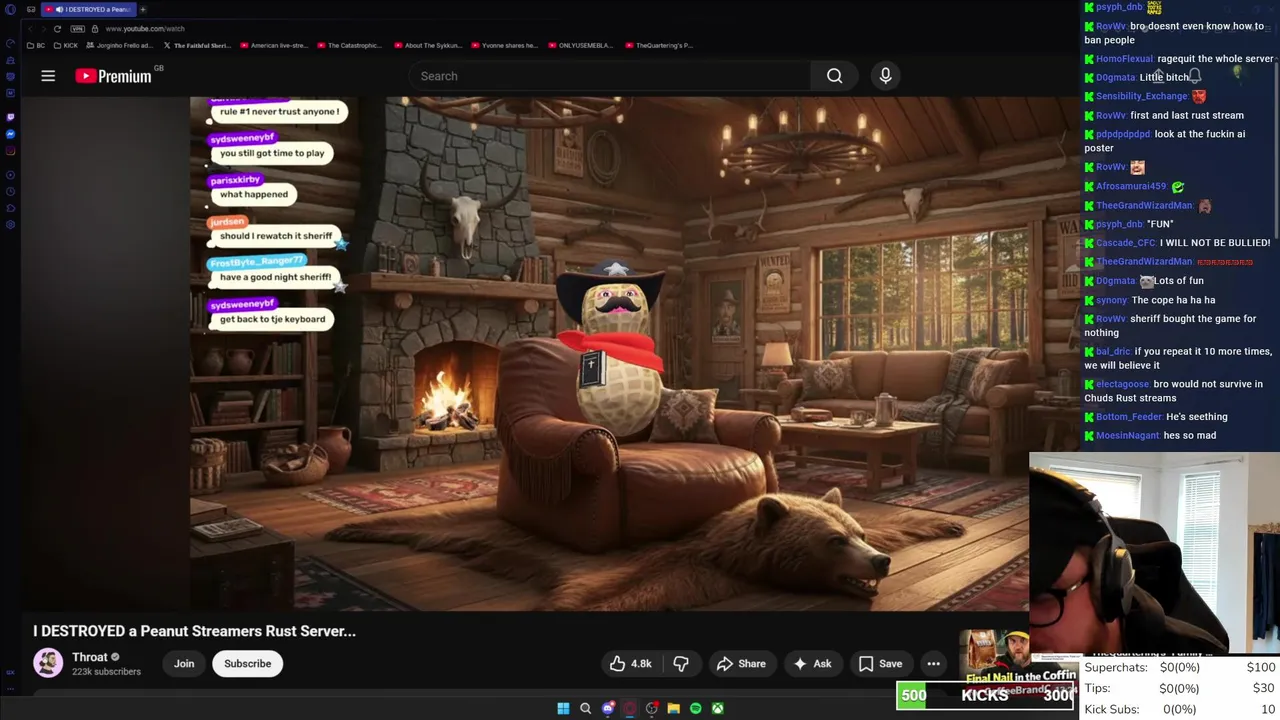Open the GX Control speedometer sidebar icon
Viewport: 1280px width, 720px height.
(x=10, y=45)
